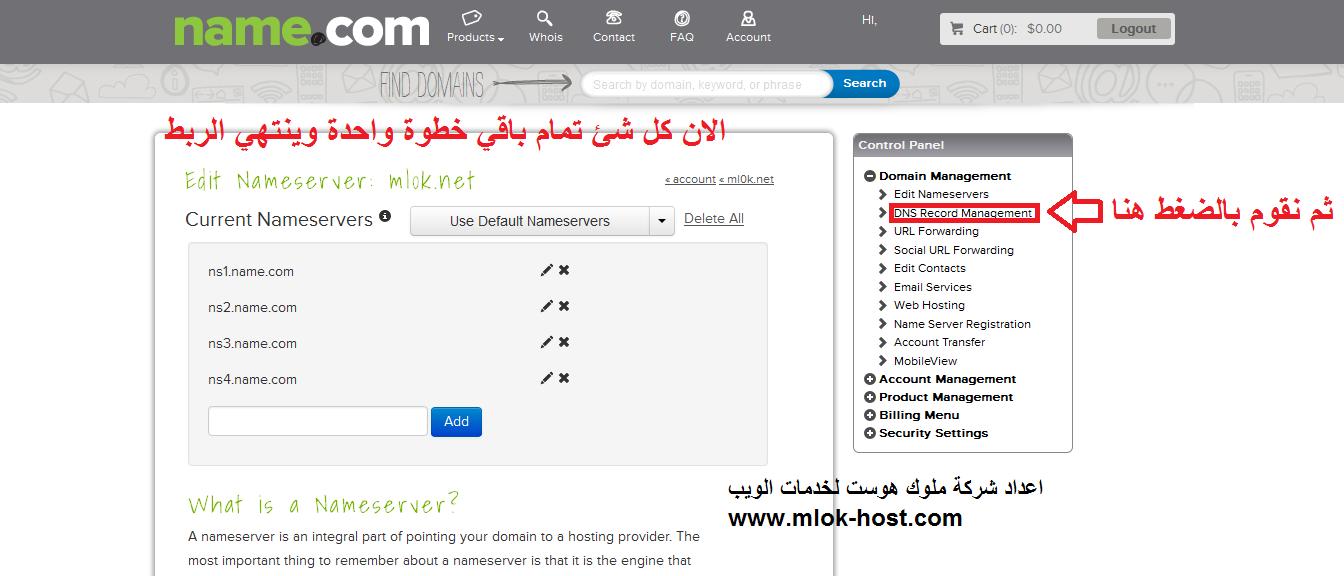Expand the Account Management section

click(x=870, y=379)
